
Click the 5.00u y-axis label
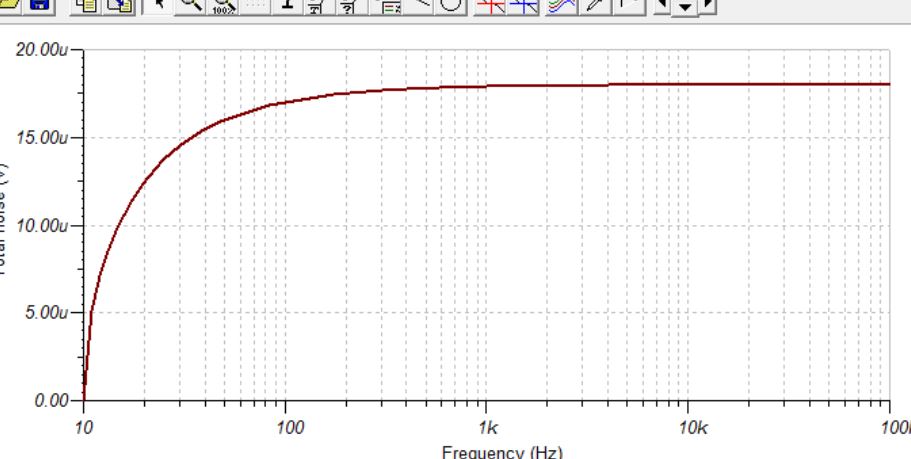click(46, 313)
